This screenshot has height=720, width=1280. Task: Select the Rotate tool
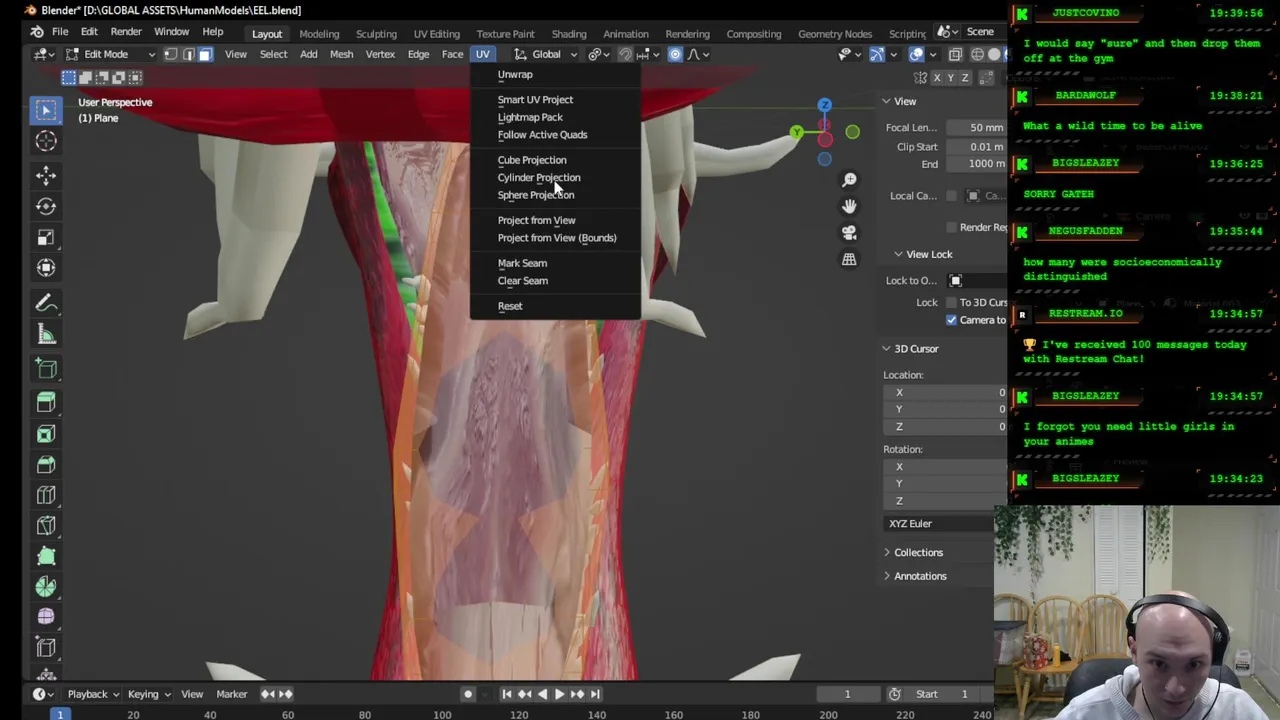click(46, 206)
